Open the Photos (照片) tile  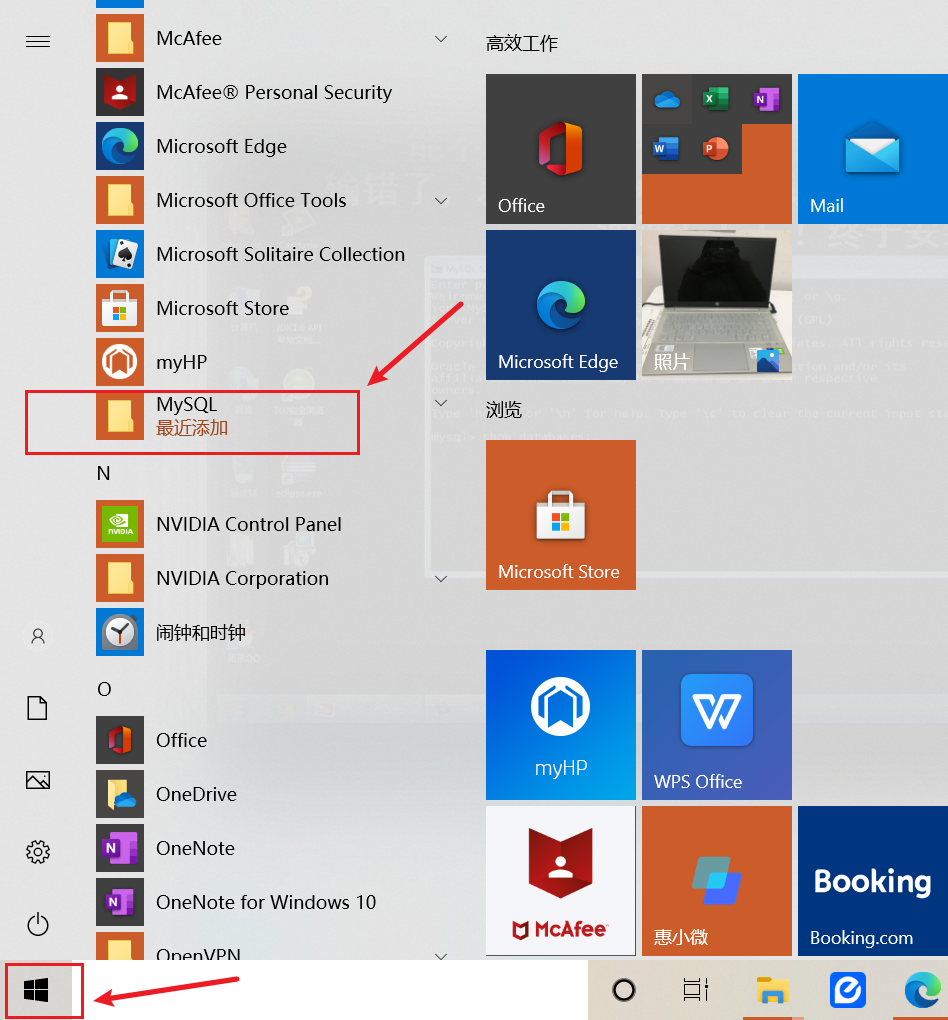717,305
